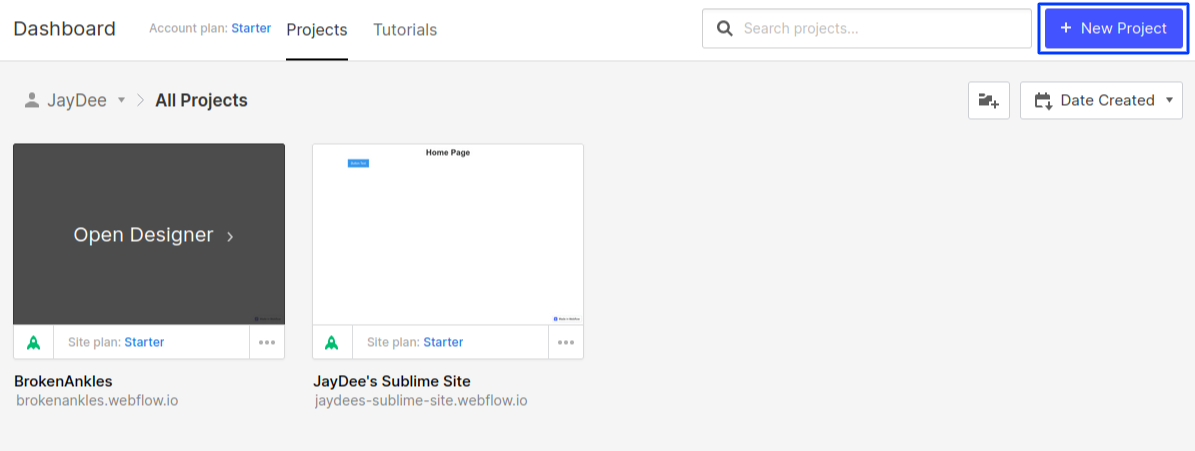Open the Starter account plan link
1195x451 pixels.
[251, 28]
